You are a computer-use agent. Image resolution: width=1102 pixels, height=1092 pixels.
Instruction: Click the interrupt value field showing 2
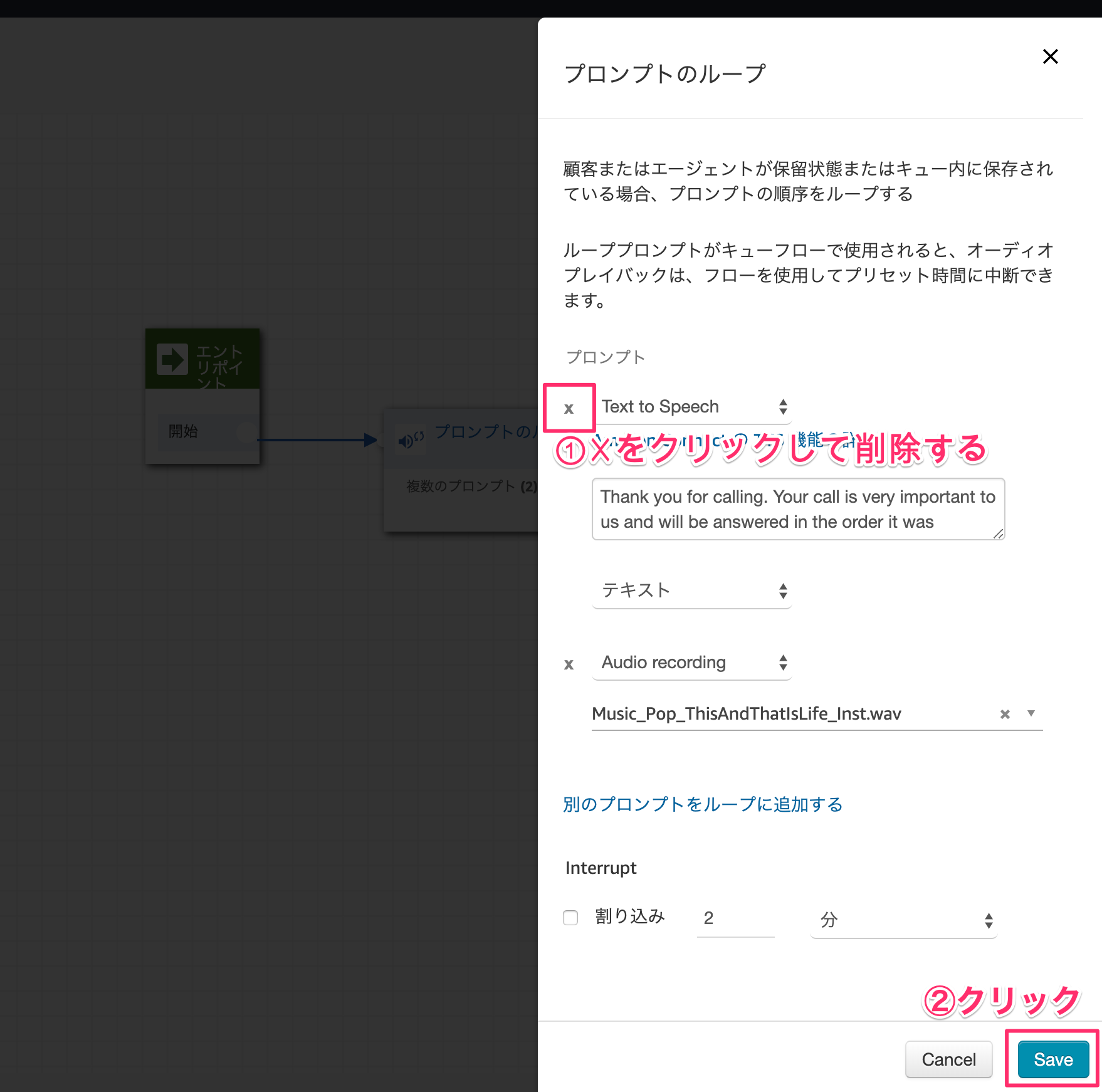(736, 918)
